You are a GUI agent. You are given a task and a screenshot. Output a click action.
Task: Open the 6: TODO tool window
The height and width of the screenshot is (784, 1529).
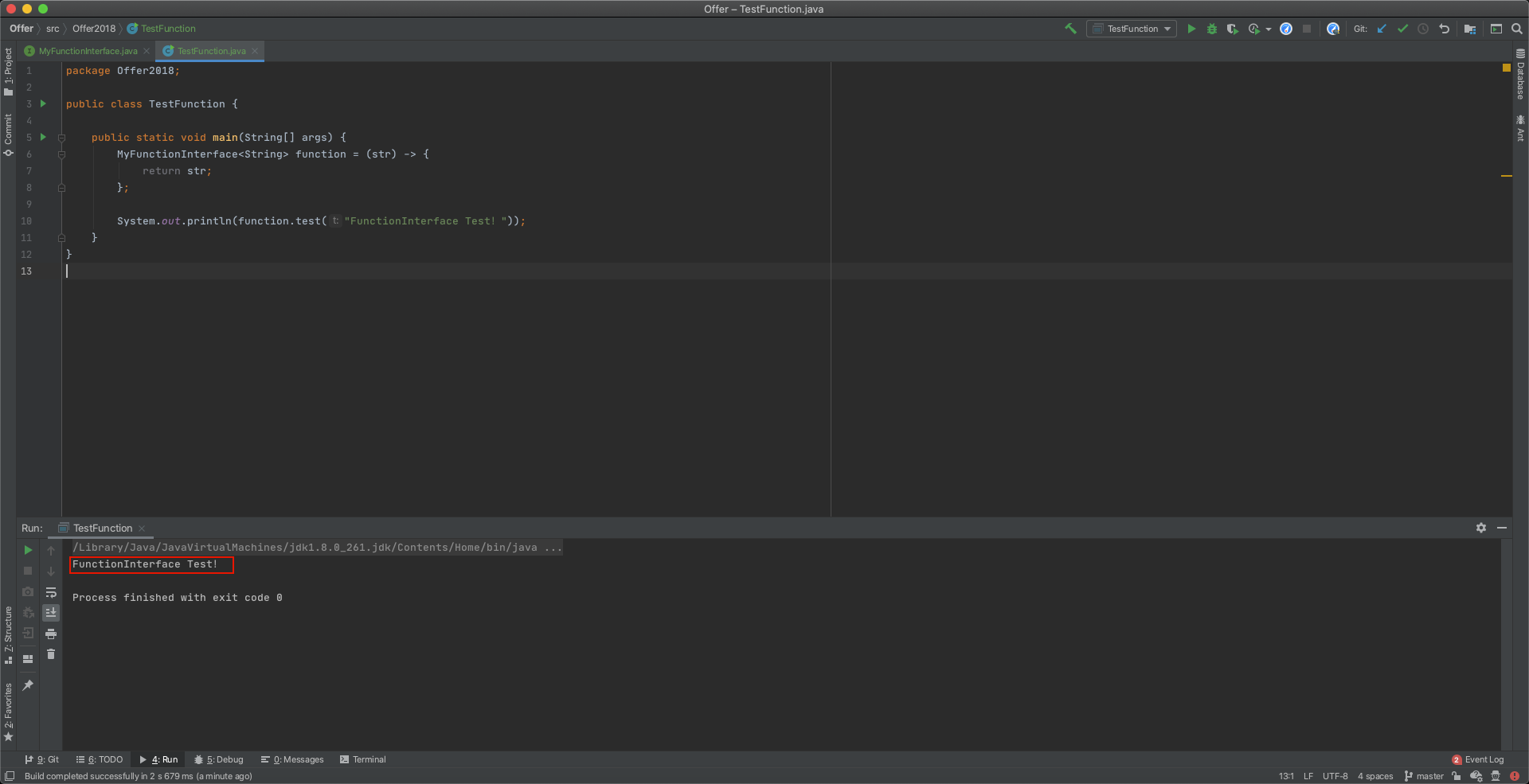click(x=100, y=759)
